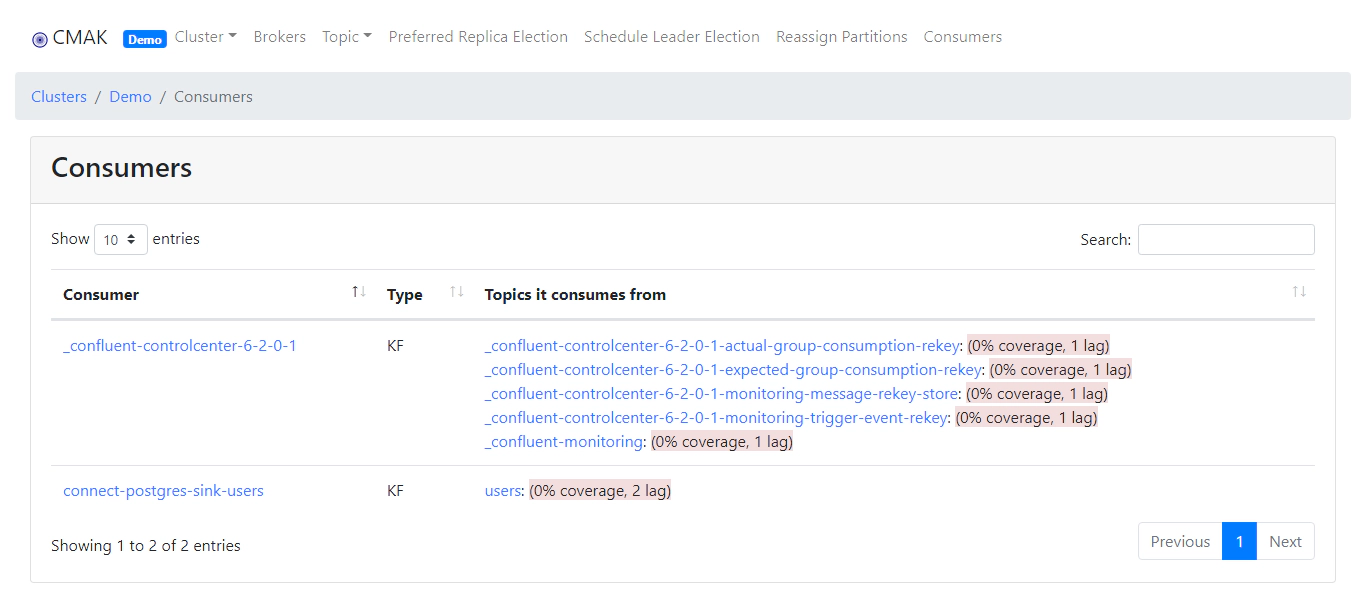The width and height of the screenshot is (1364, 600).
Task: Click 'Showing 1 to 2 of 2 entries'
Action: pyautogui.click(x=146, y=546)
